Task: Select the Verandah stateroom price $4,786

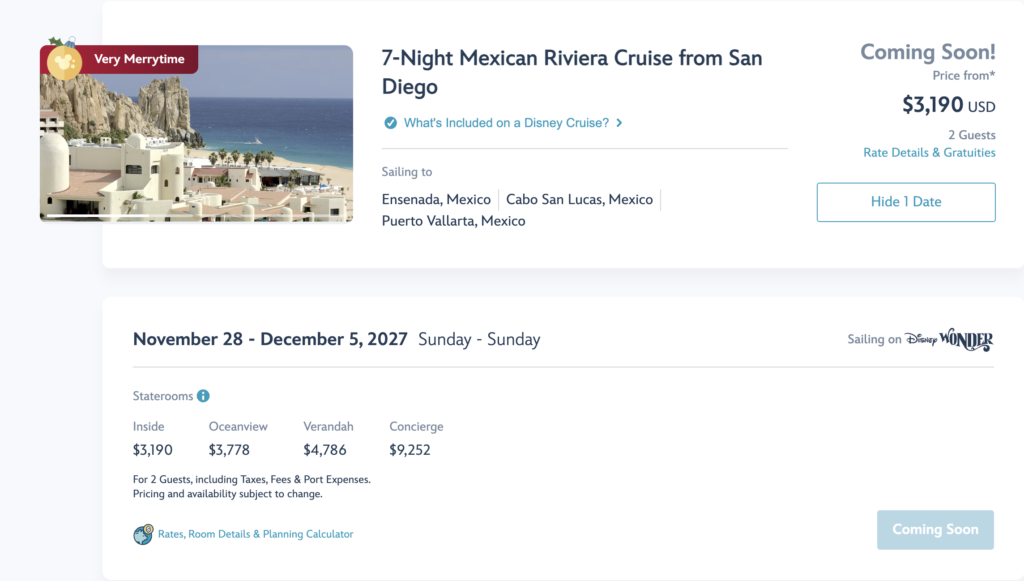Action: click(x=325, y=450)
